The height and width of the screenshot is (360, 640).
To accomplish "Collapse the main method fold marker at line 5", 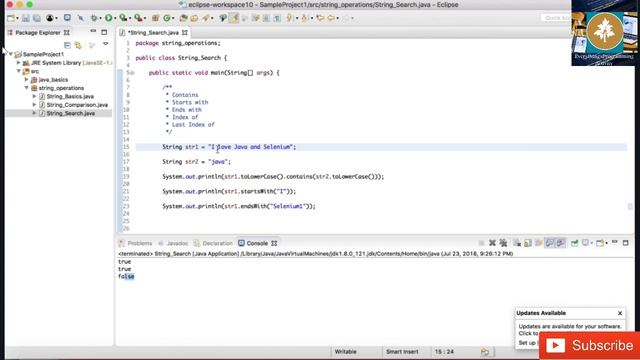I will pos(132,73).
